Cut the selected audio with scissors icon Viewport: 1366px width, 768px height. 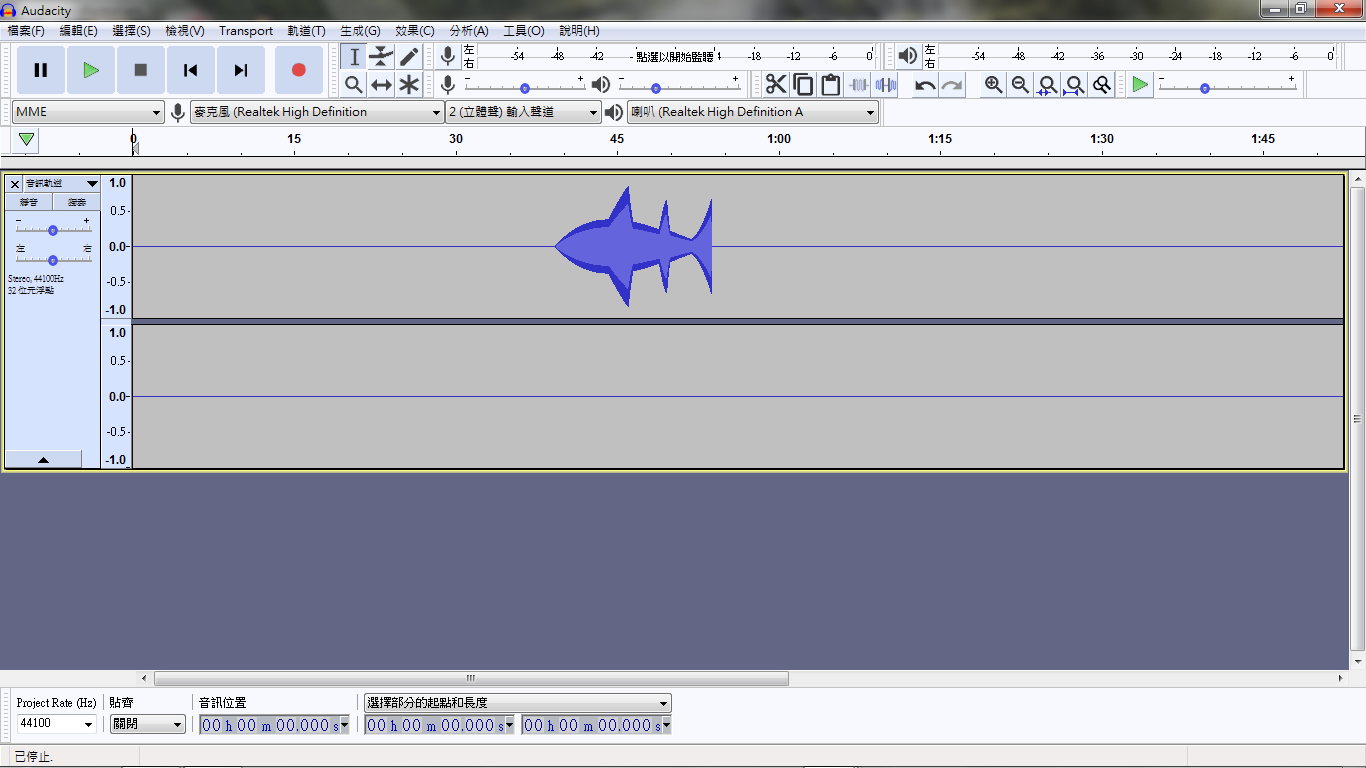[777, 85]
